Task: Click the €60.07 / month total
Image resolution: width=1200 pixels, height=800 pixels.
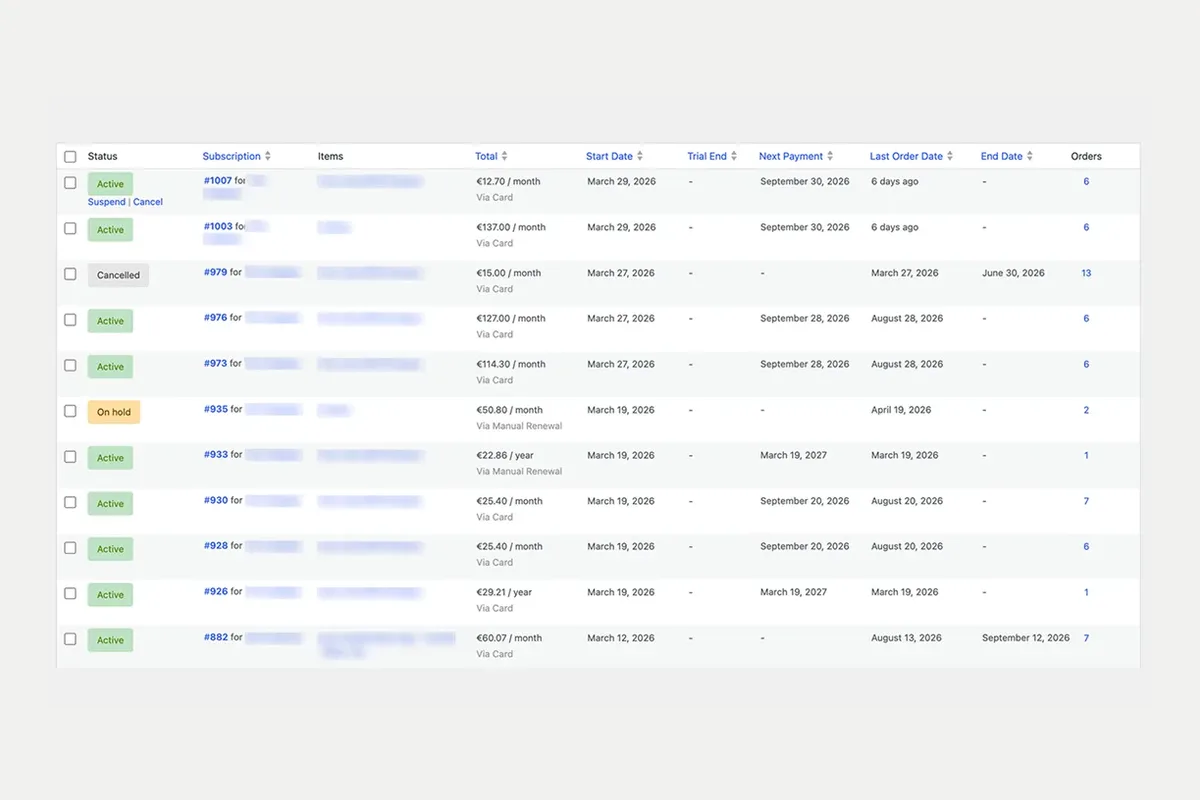Action: click(x=509, y=638)
